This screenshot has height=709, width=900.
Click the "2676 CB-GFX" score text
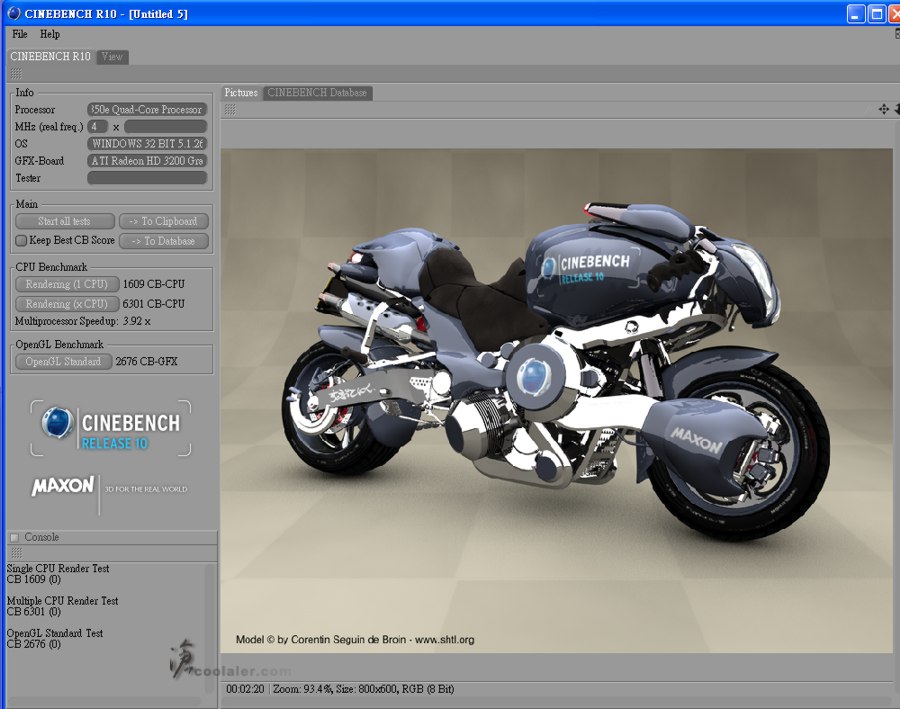pyautogui.click(x=146, y=361)
